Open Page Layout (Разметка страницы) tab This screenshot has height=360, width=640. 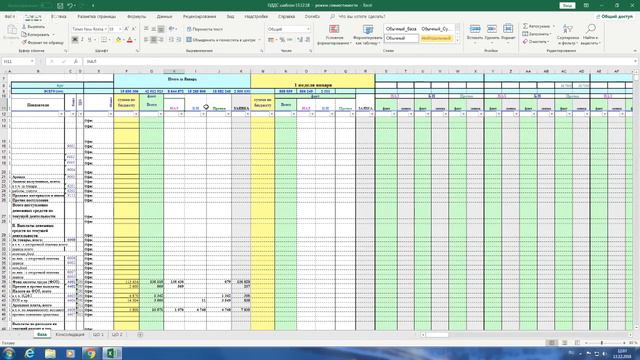(x=97, y=17)
